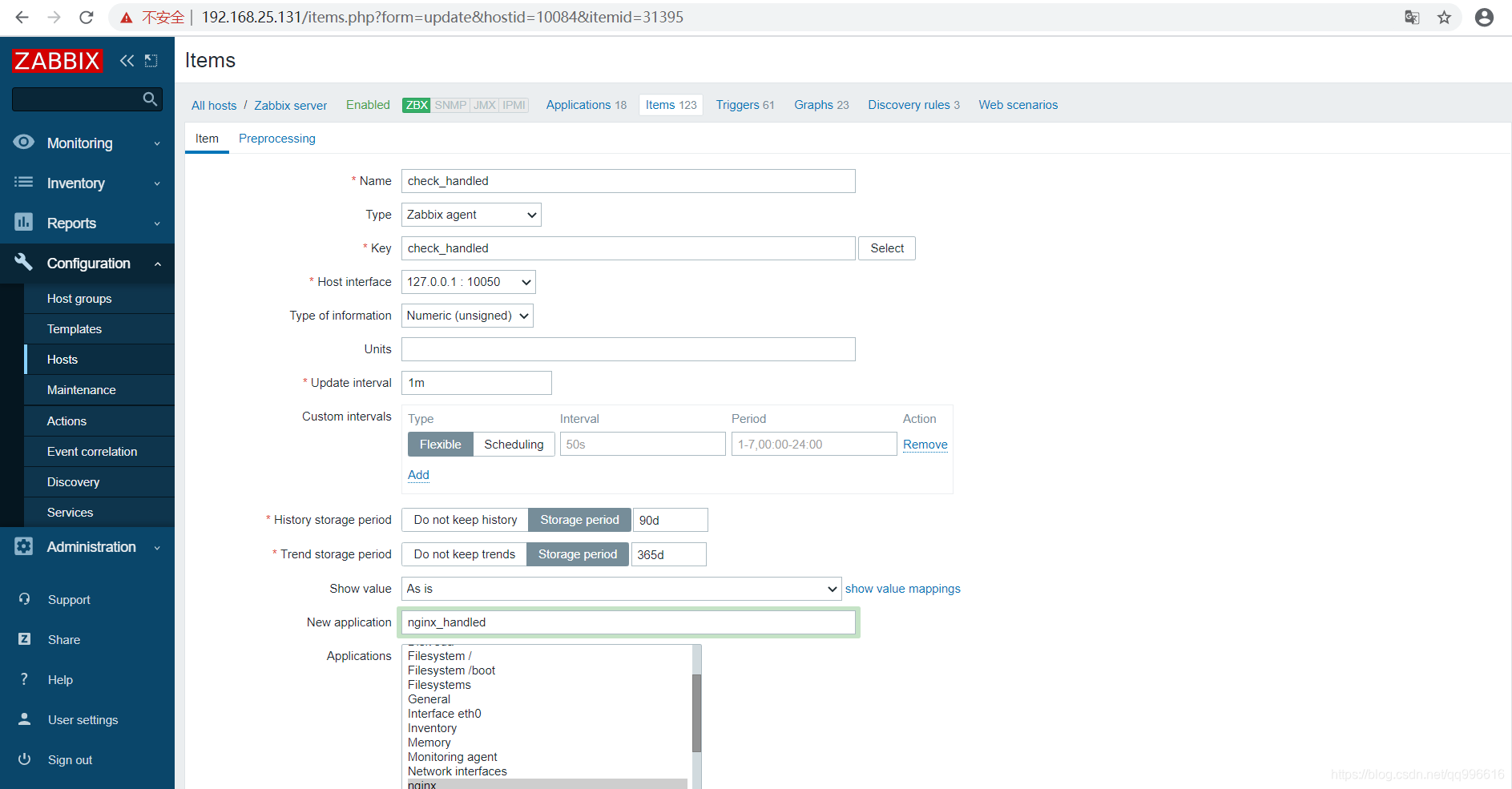The width and height of the screenshot is (1512, 789).
Task: Click the JMX availability badge
Action: tap(485, 105)
